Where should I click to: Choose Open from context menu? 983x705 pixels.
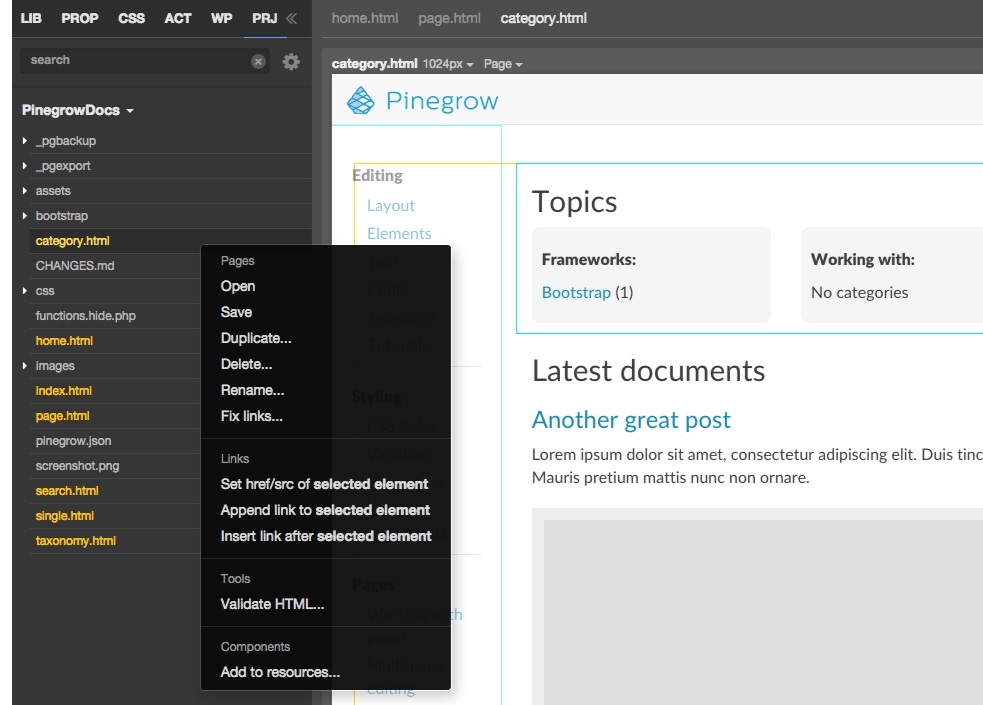(x=238, y=286)
